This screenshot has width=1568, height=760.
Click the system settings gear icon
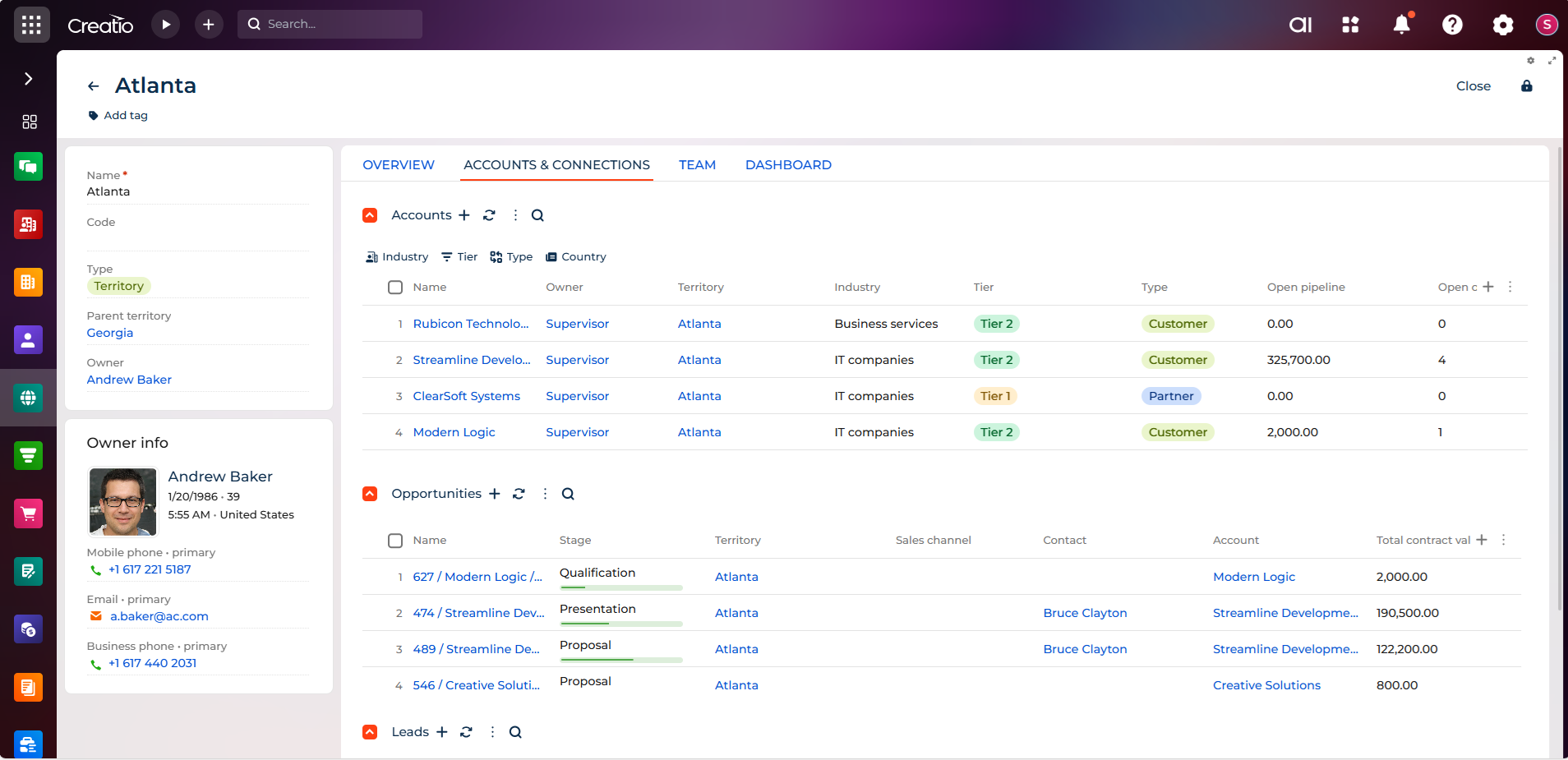click(1502, 25)
